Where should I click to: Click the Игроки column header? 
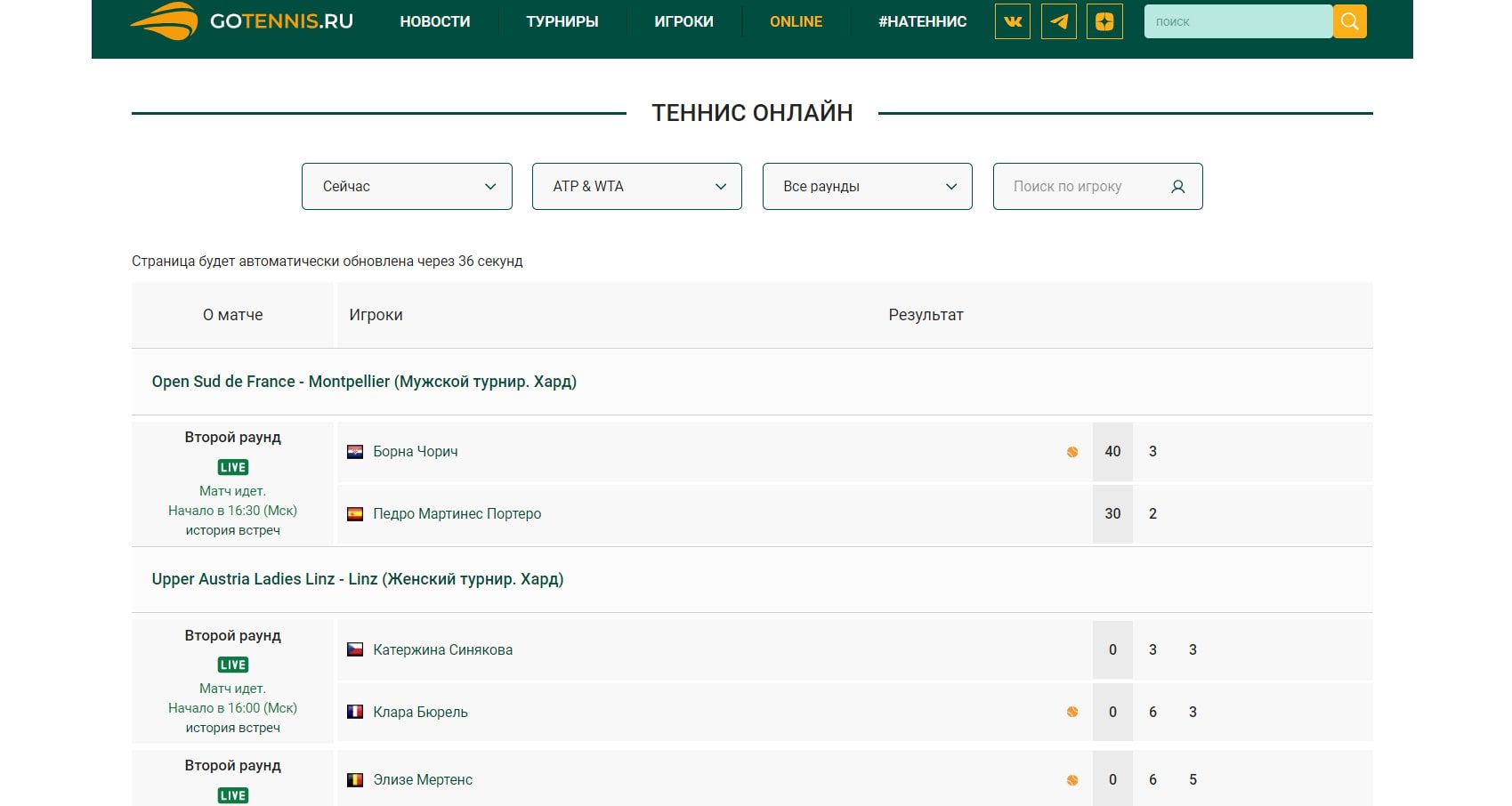pyautogui.click(x=376, y=315)
